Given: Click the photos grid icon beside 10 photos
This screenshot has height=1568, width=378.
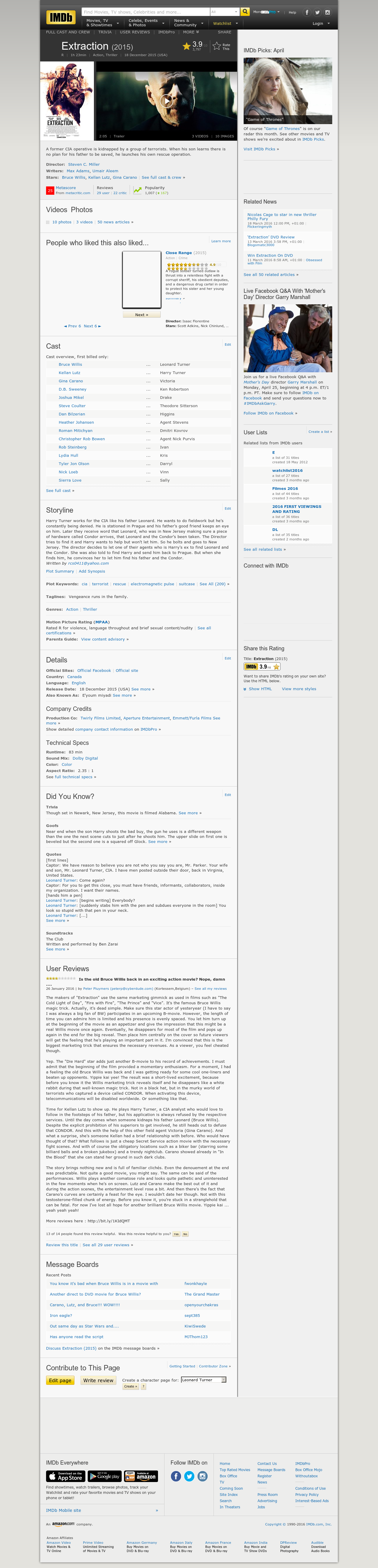Looking at the screenshot, I should pos(48,222).
